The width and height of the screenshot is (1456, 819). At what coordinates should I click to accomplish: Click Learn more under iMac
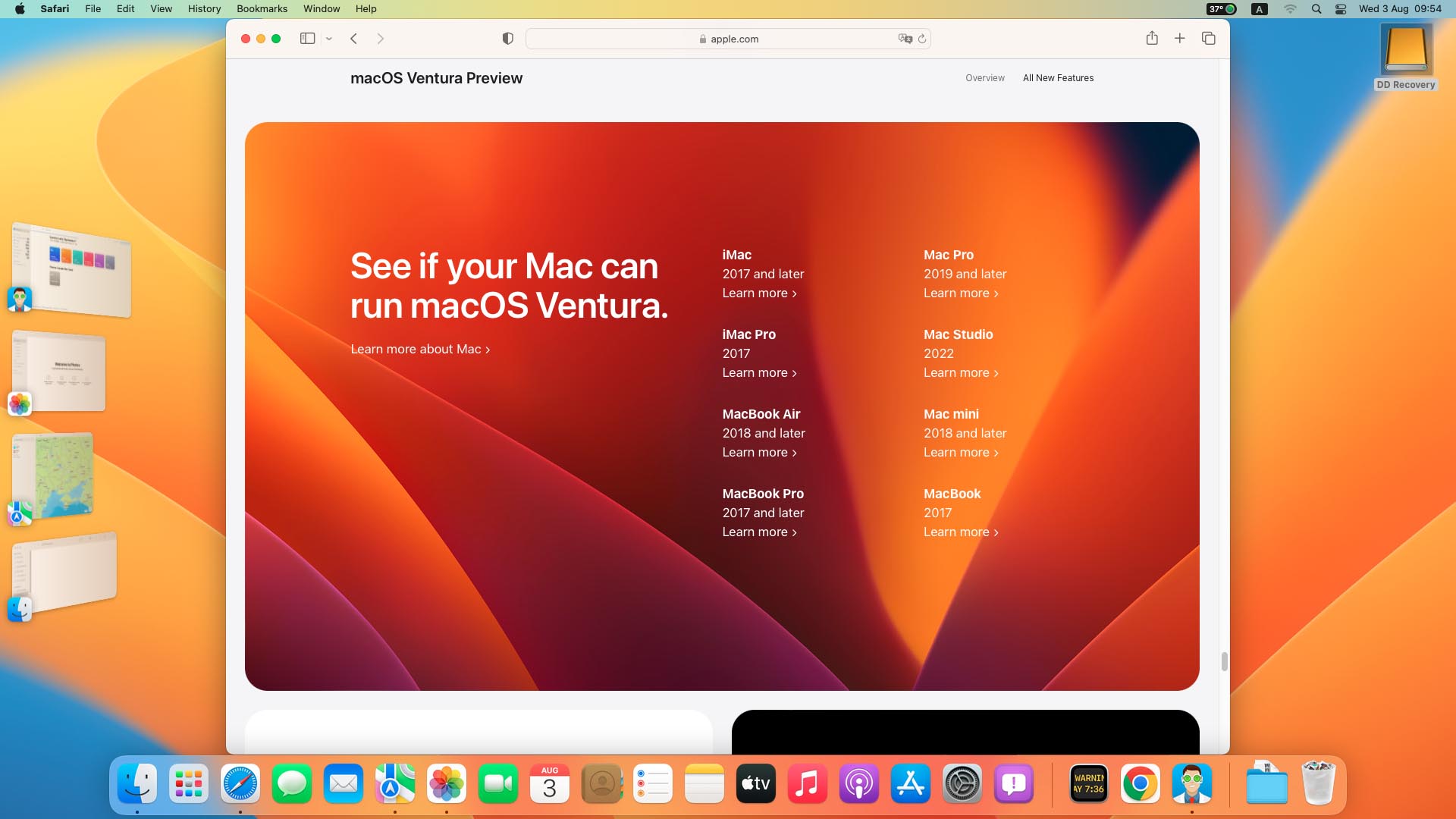[759, 293]
